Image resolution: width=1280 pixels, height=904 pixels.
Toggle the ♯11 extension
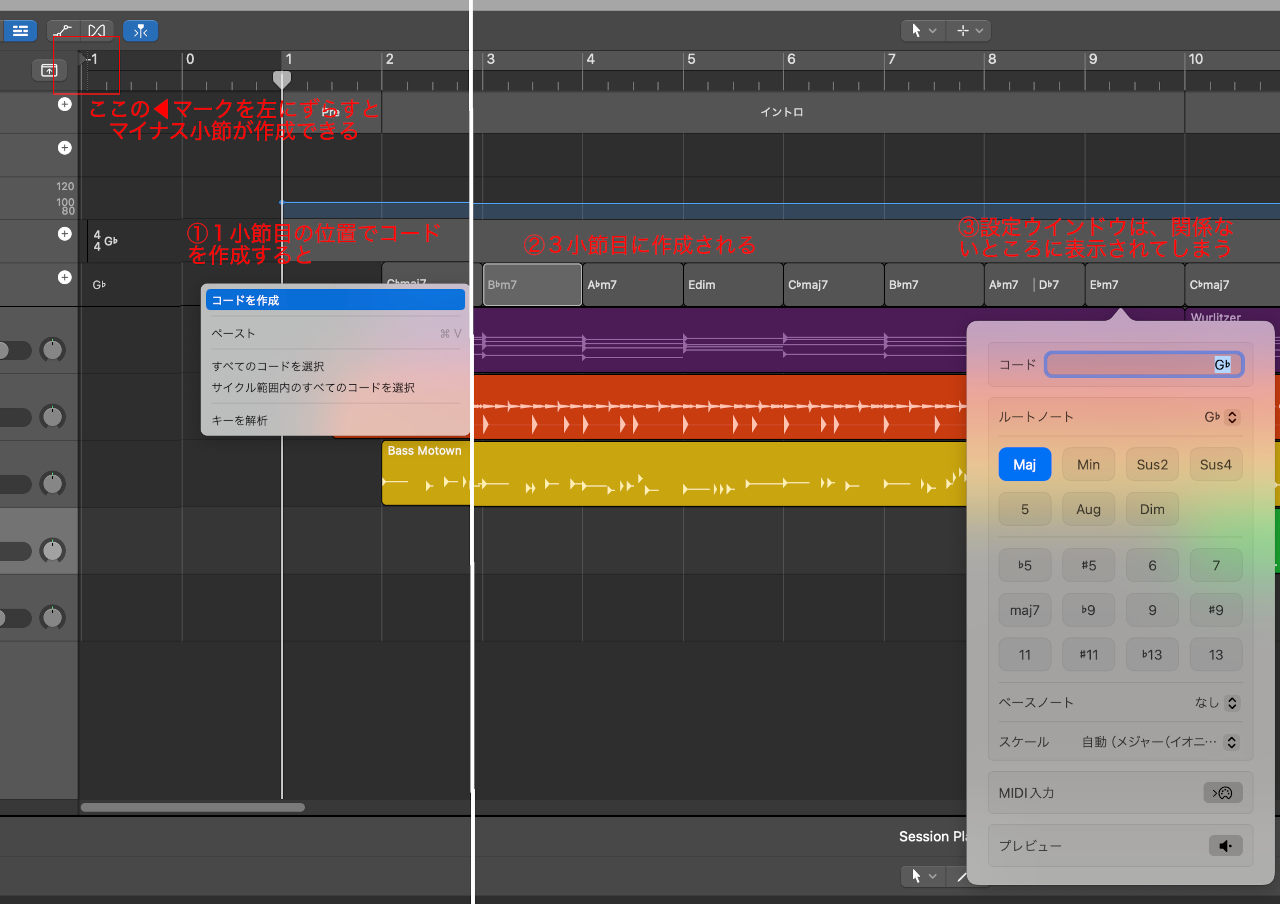[x=1088, y=655]
